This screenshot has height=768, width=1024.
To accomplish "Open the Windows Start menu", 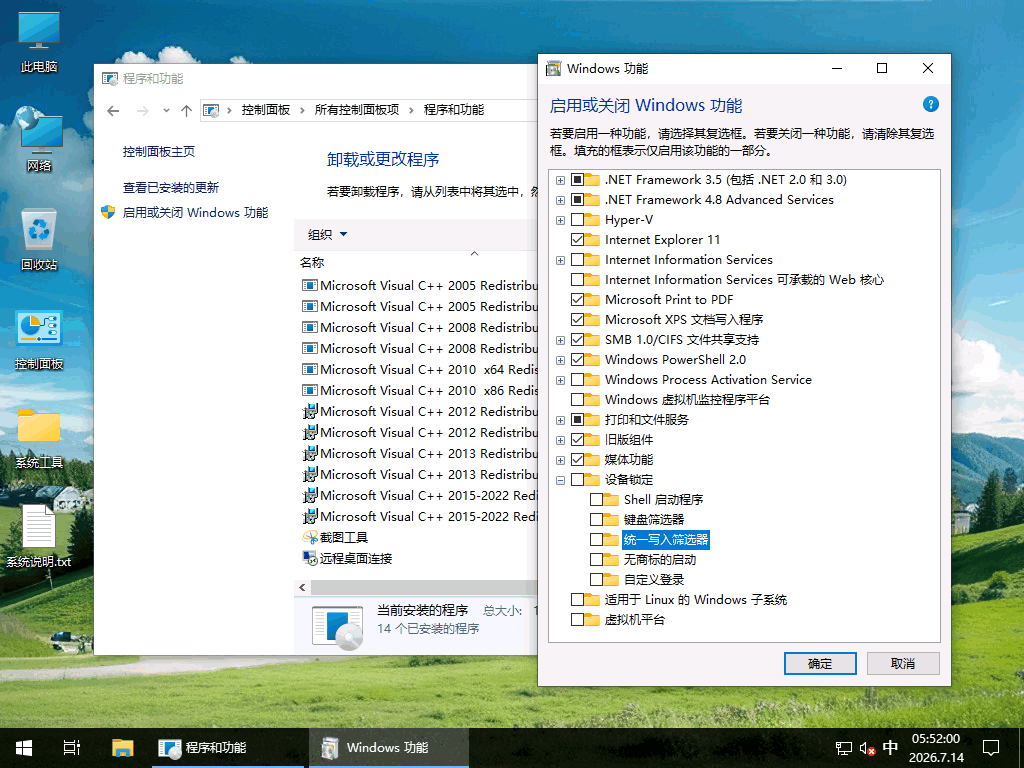I will point(24,748).
